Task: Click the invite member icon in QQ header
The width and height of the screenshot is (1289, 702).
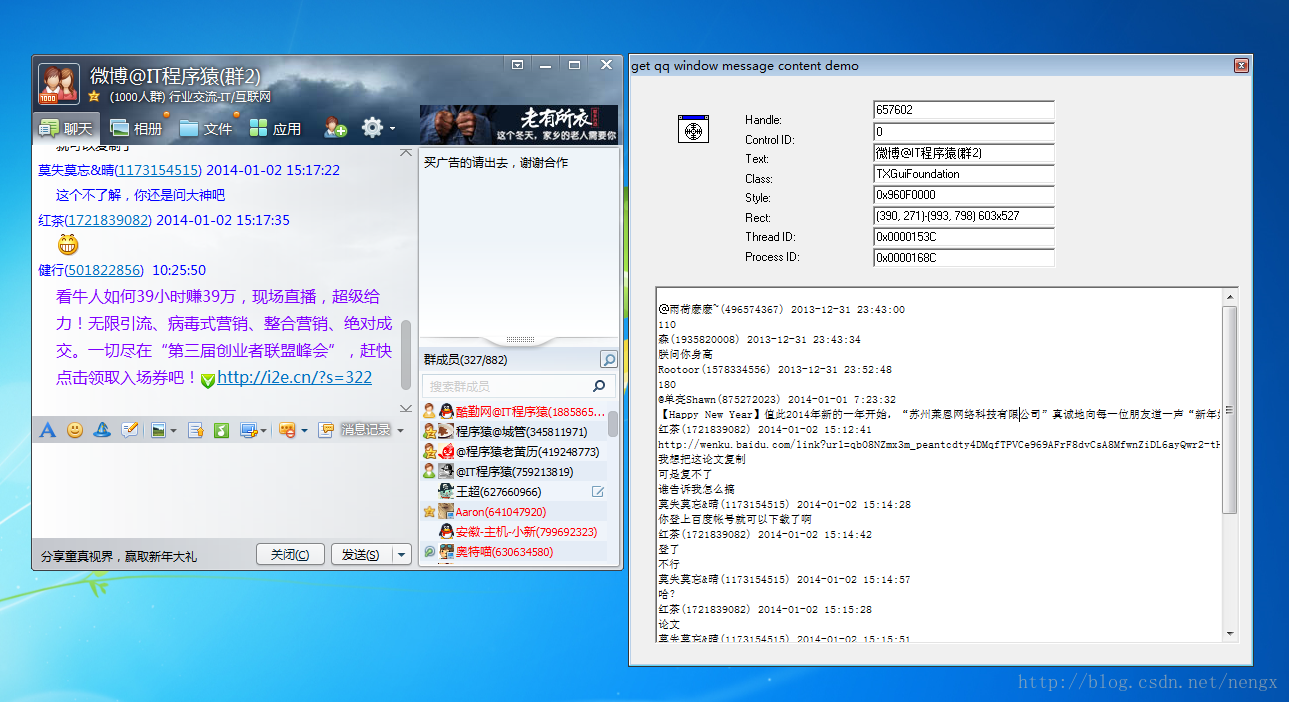Action: tap(335, 128)
